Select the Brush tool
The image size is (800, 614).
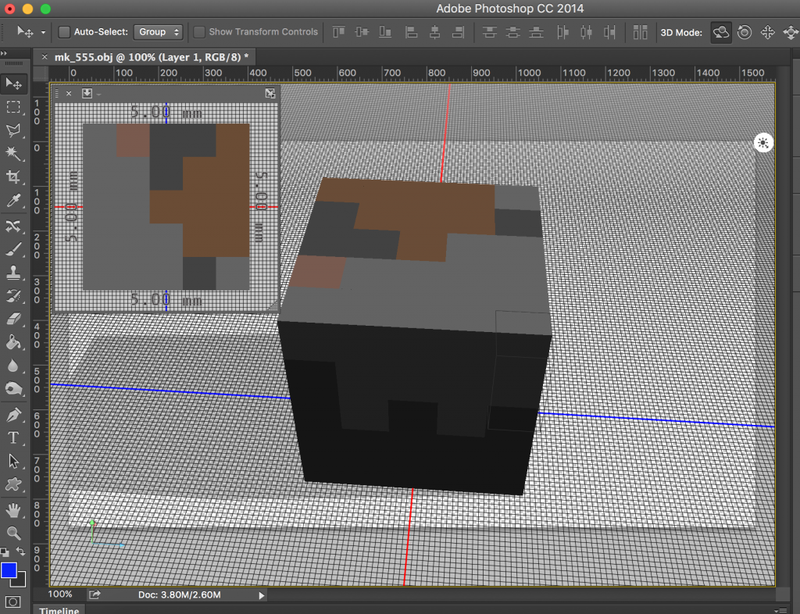pos(14,249)
